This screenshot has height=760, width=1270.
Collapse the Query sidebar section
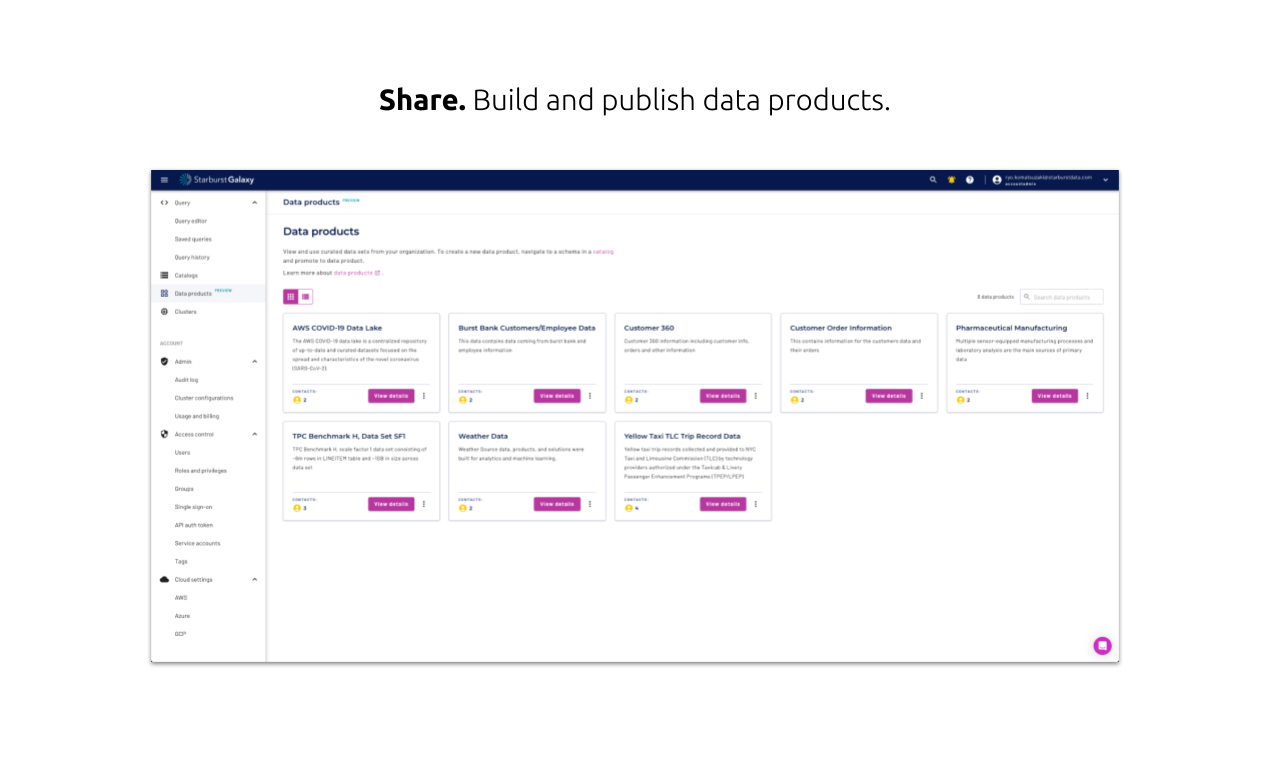point(254,203)
